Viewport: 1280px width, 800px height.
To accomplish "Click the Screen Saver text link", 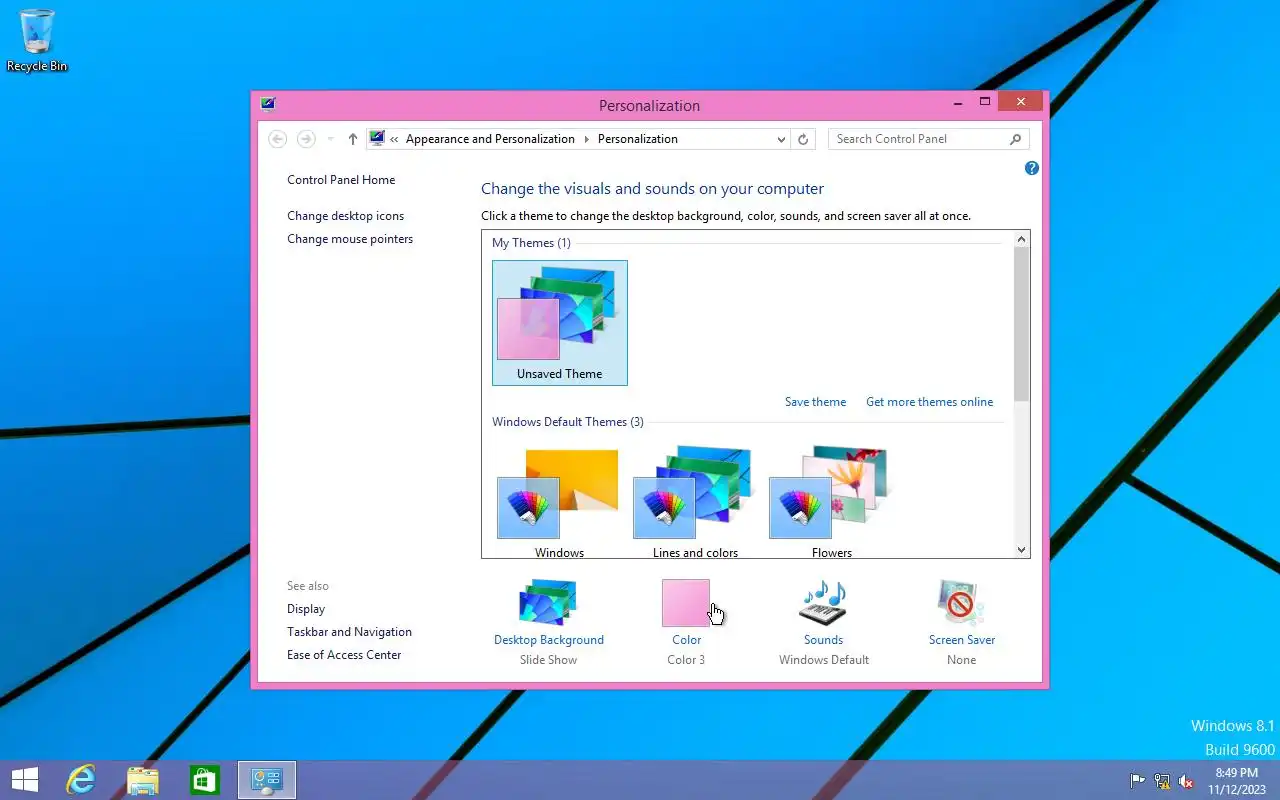I will coord(961,640).
